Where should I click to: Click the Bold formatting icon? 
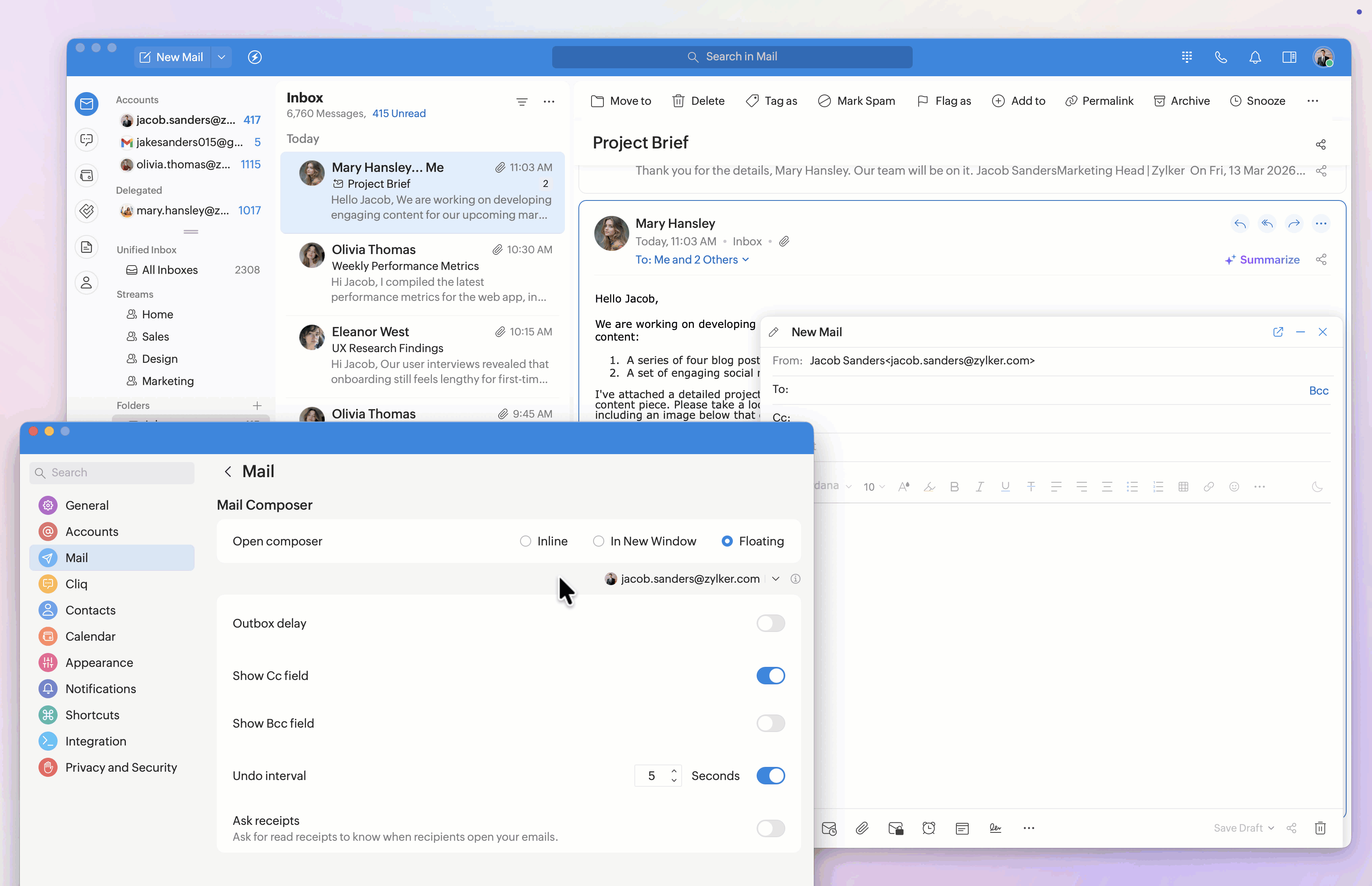954,487
